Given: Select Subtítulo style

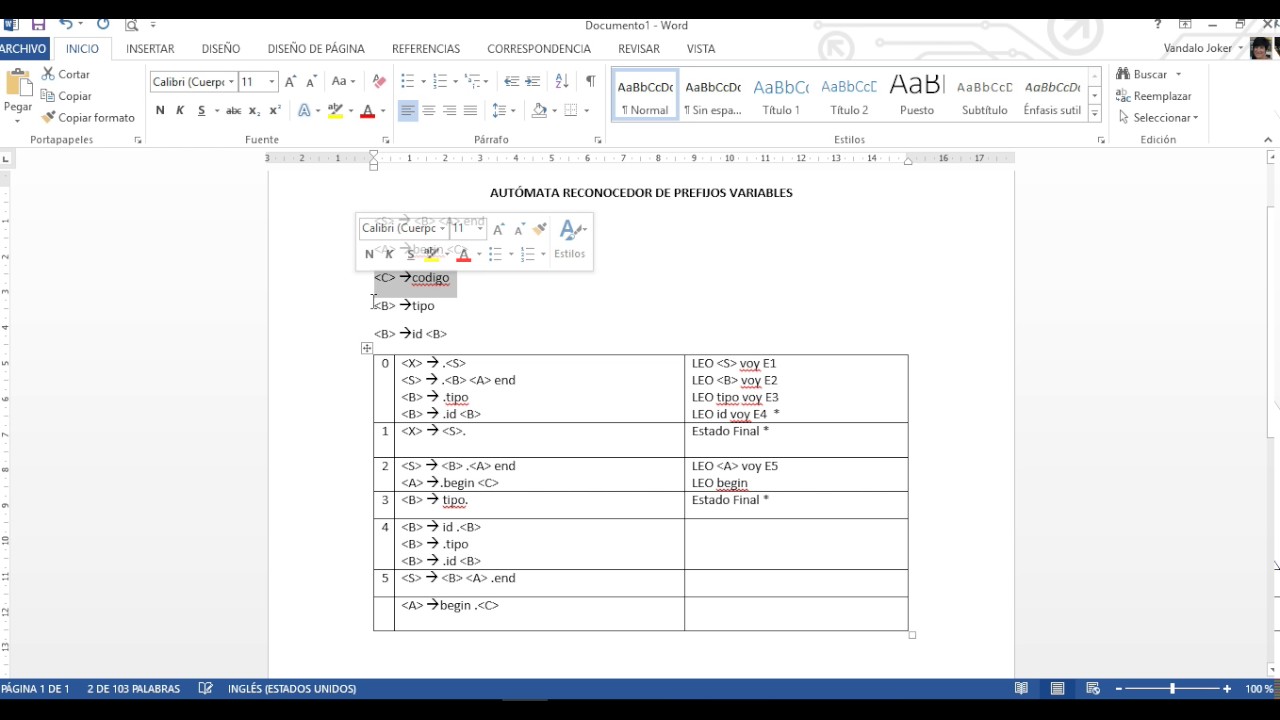Looking at the screenshot, I should pyautogui.click(x=985, y=95).
